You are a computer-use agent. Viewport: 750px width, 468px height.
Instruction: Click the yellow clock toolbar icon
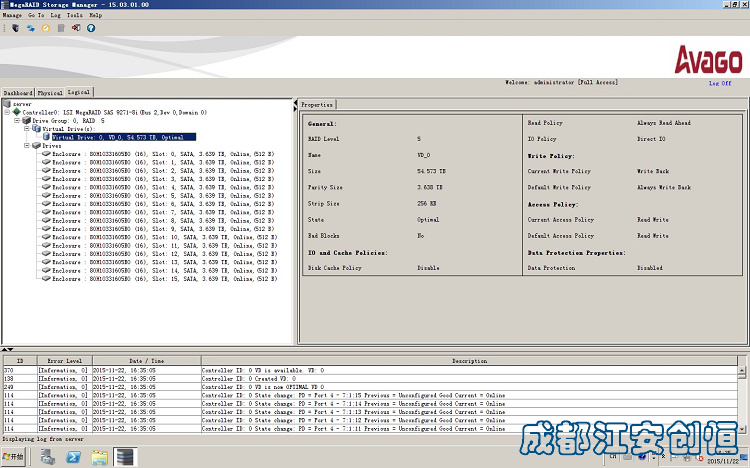[46, 28]
